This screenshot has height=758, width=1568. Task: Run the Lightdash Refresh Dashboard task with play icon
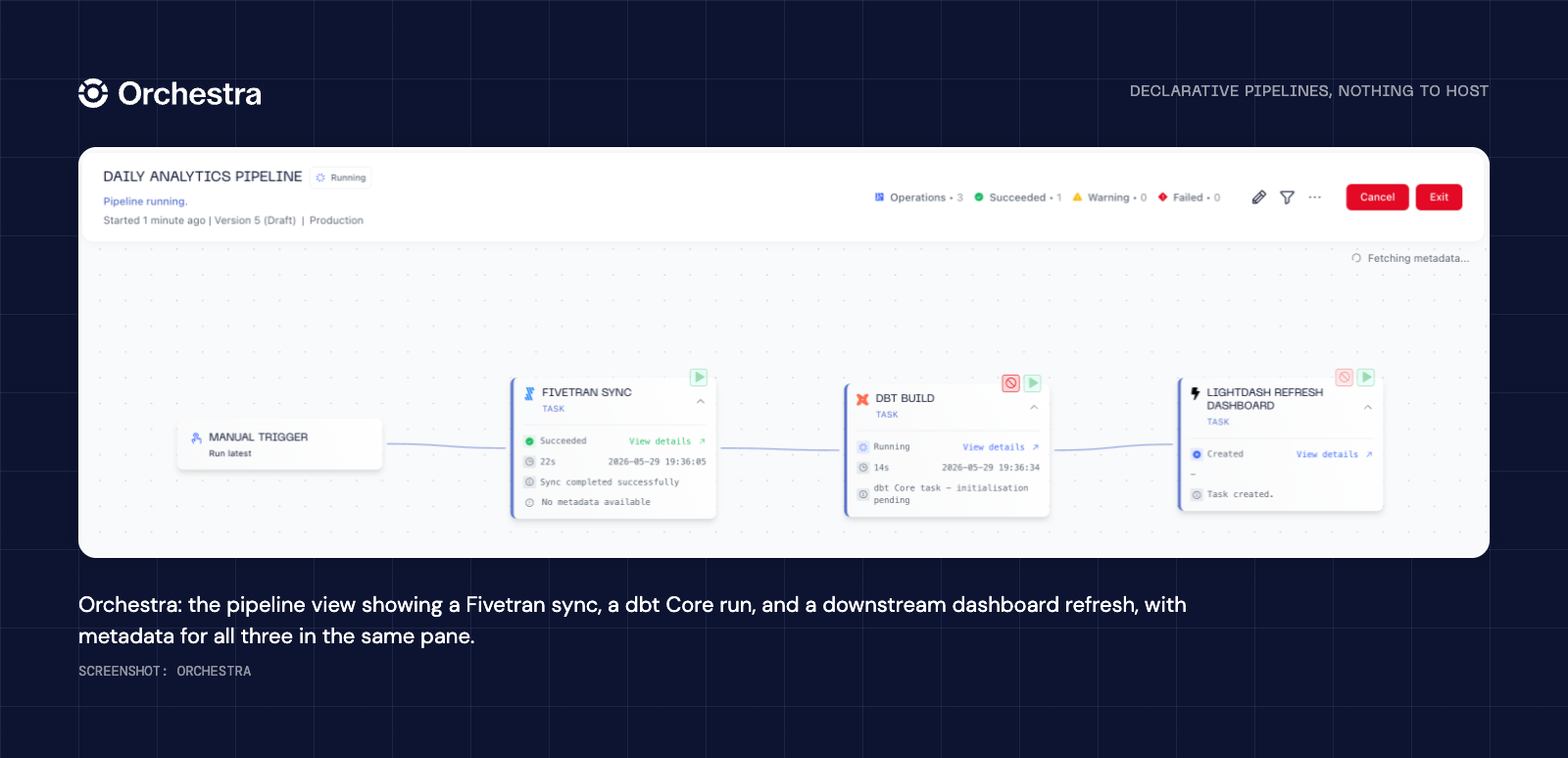pyautogui.click(x=1366, y=377)
